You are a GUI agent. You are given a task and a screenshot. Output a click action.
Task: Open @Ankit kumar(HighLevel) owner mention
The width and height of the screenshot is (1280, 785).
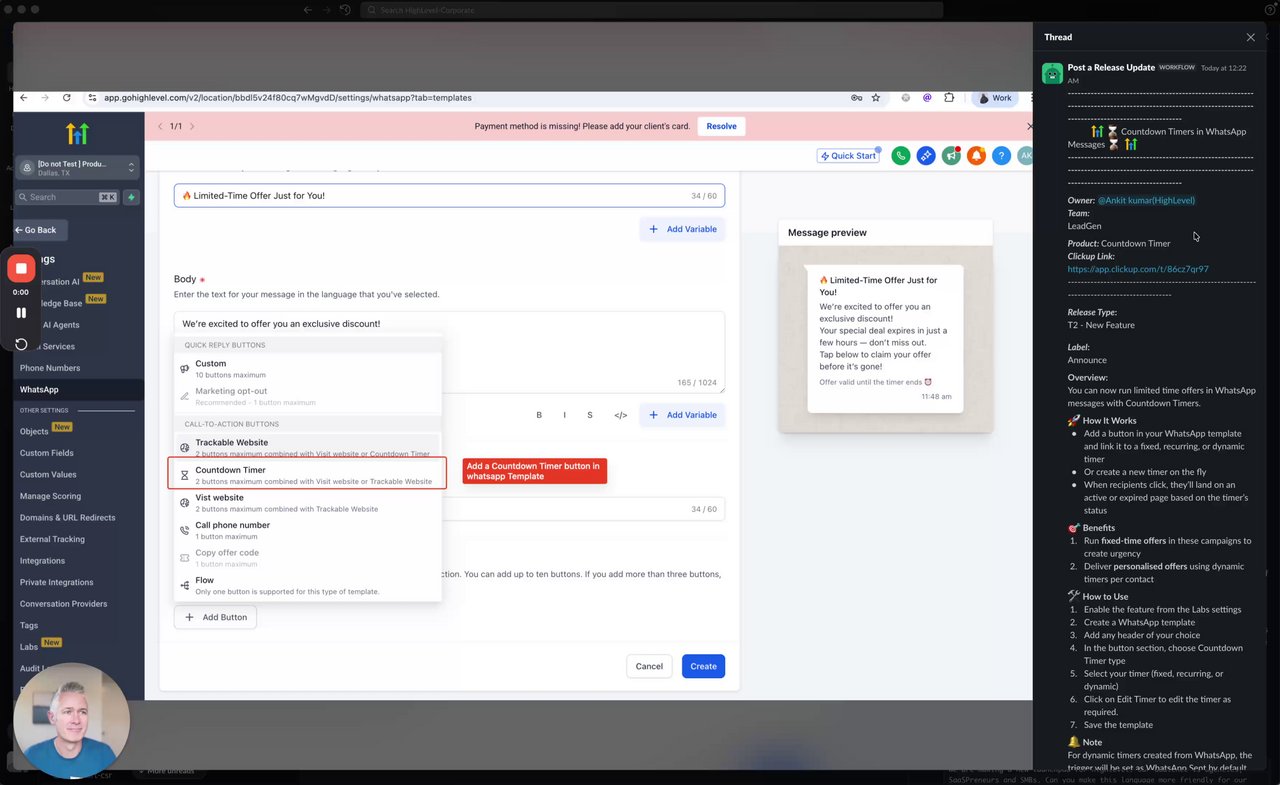point(1146,201)
